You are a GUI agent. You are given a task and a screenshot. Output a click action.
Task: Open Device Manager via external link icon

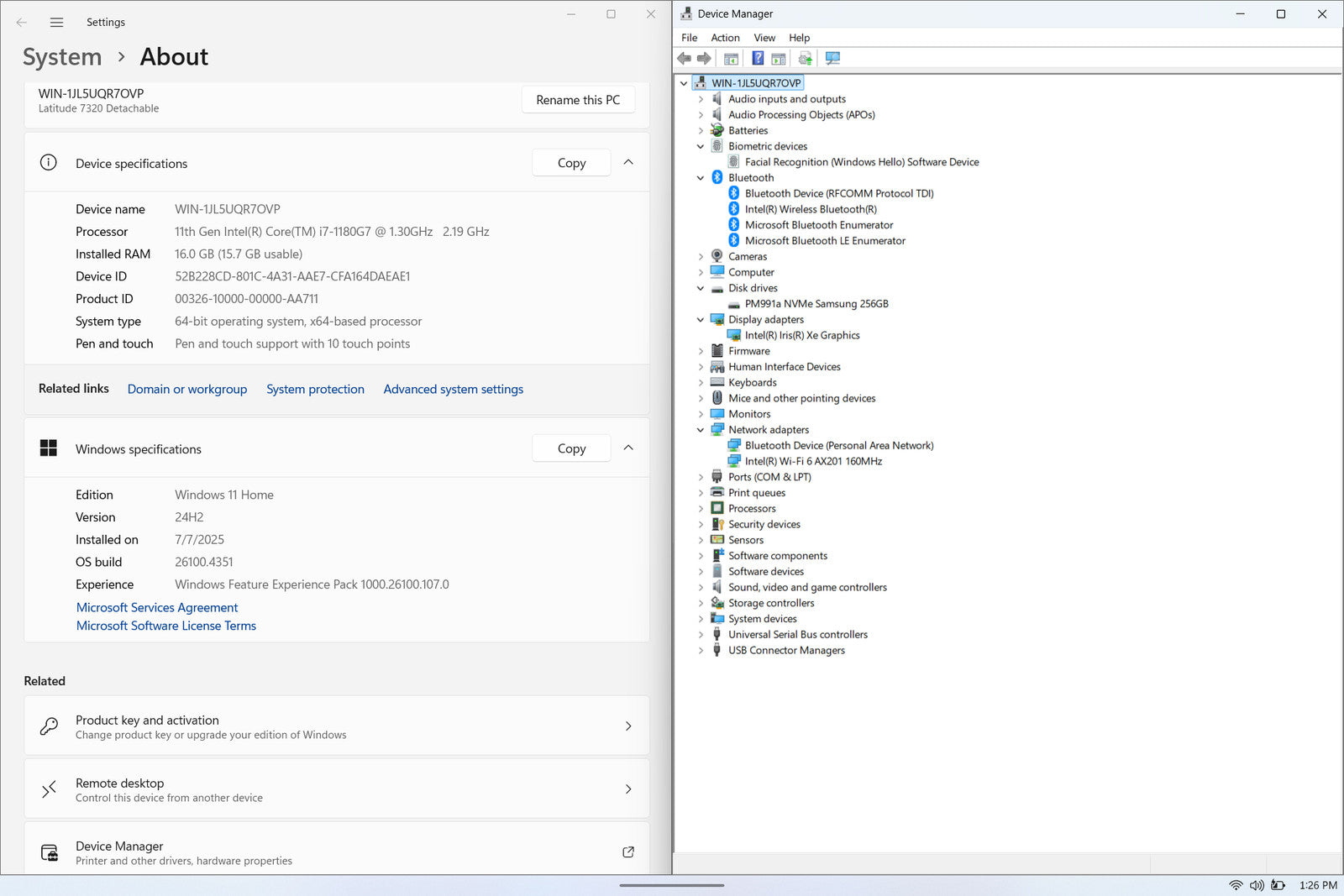pos(627,851)
